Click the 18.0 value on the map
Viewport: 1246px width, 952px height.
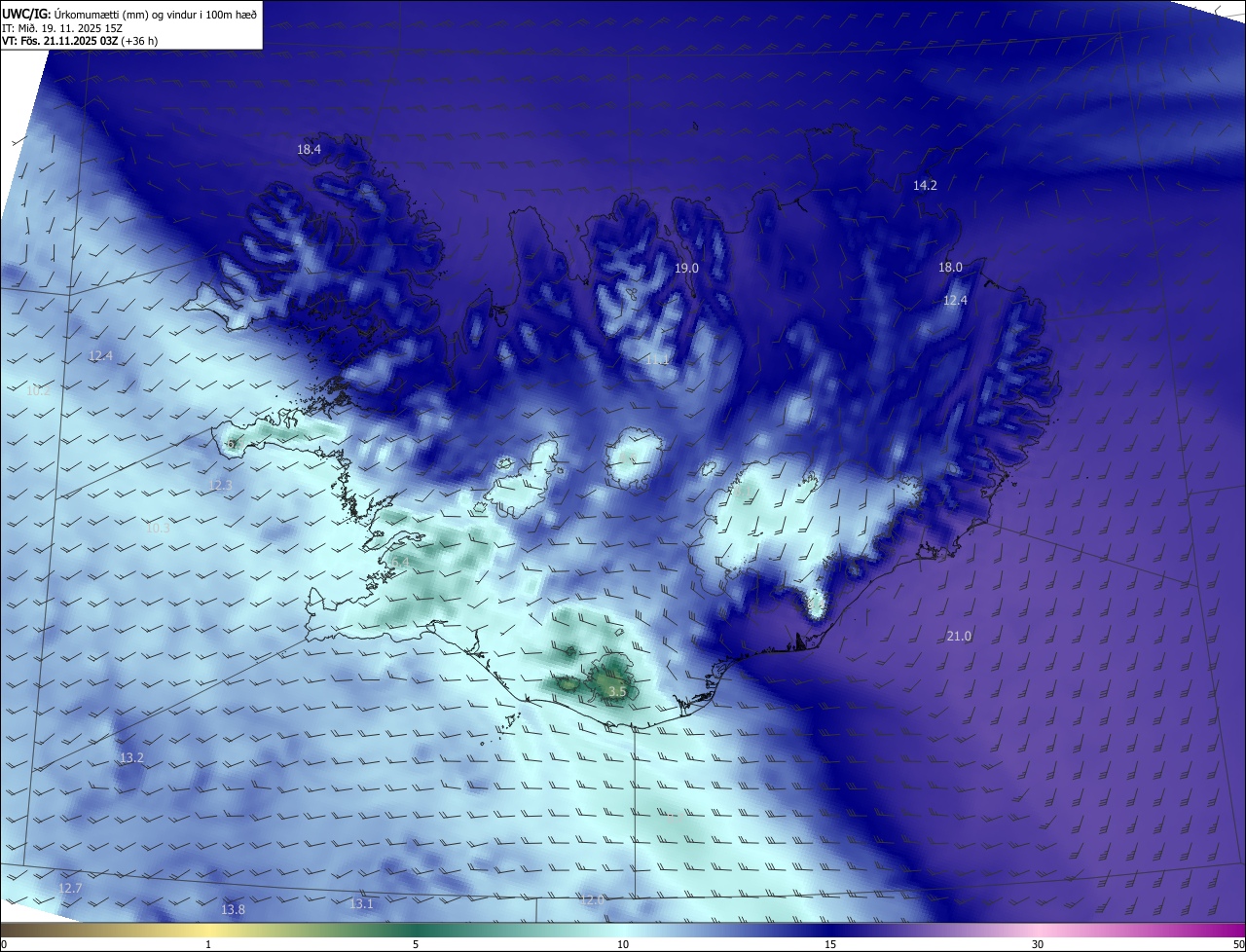[950, 267]
